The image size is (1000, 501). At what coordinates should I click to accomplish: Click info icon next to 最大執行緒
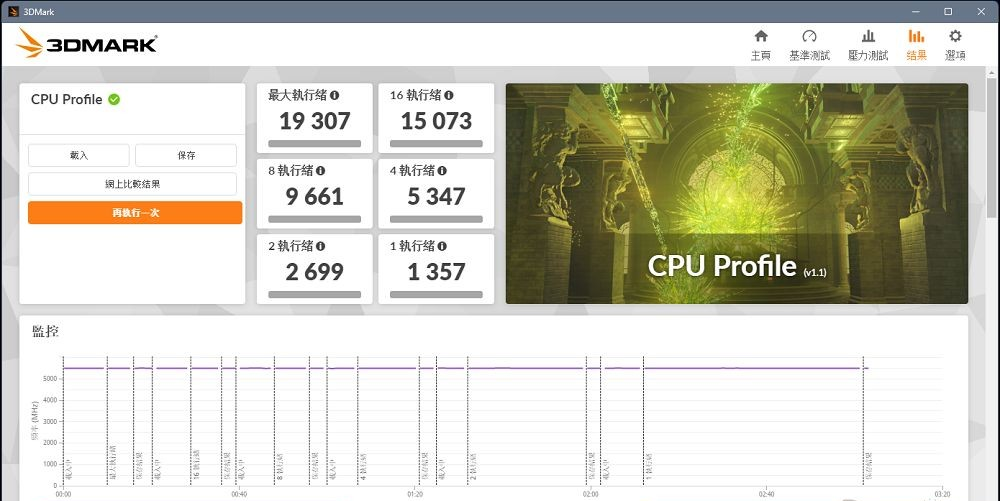click(x=334, y=95)
